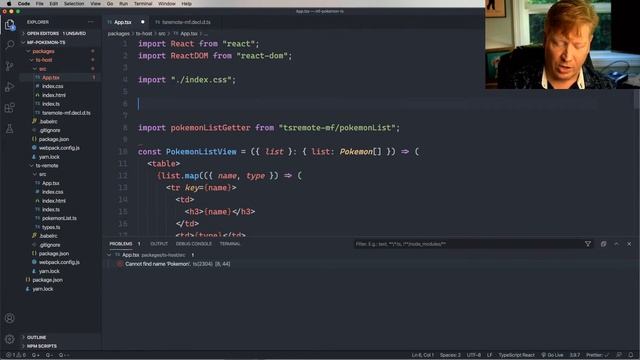The image size is (640, 360).
Task: Click the LF end-of-line status item
Action: [489, 355]
